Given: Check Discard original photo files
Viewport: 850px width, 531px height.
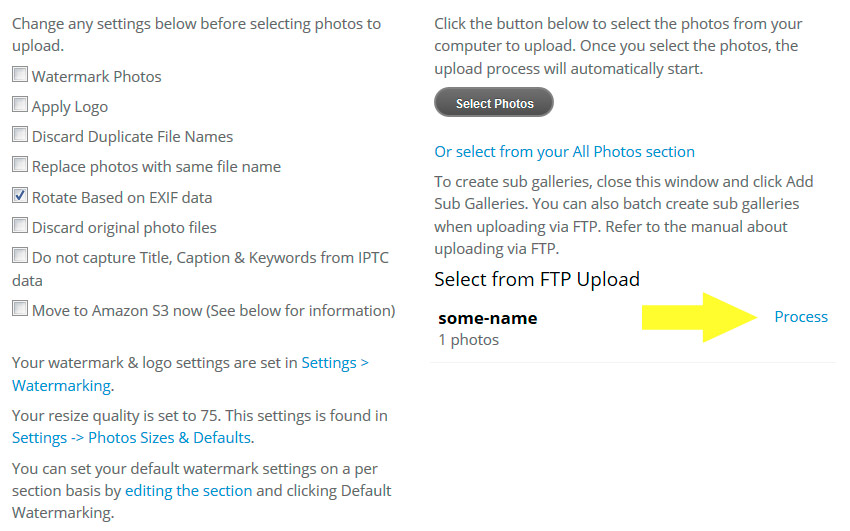Looking at the screenshot, I should [20, 225].
